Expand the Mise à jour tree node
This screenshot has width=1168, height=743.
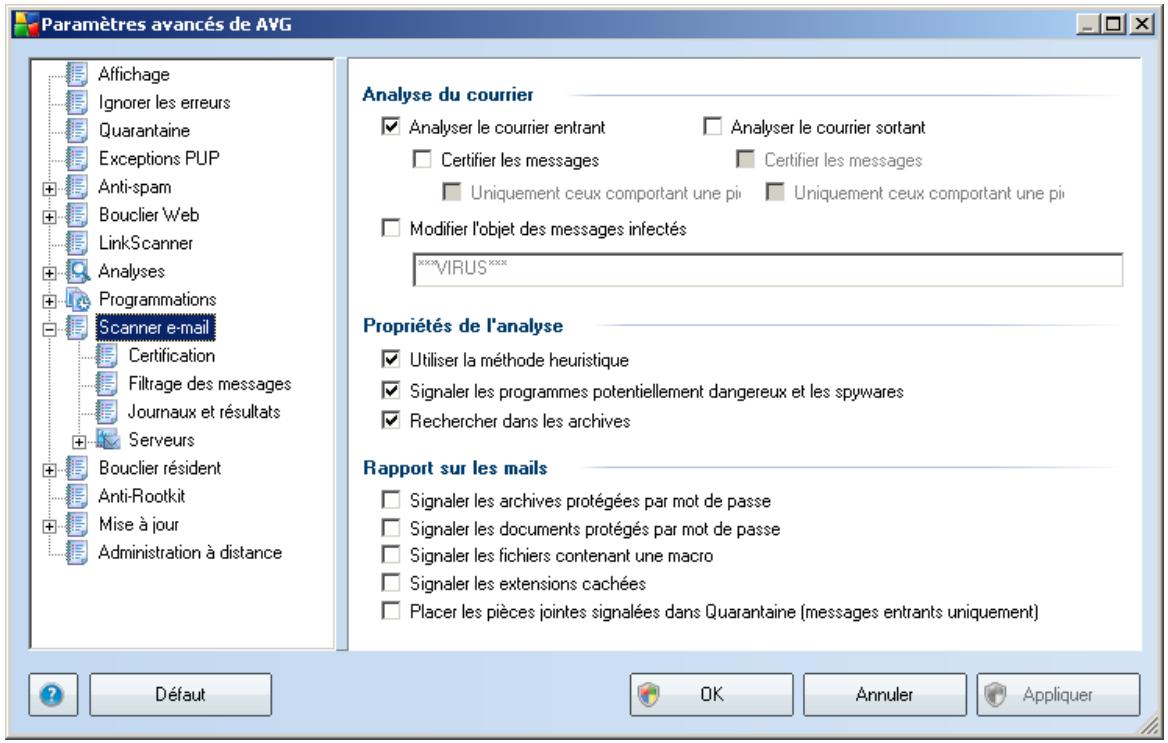[49, 527]
